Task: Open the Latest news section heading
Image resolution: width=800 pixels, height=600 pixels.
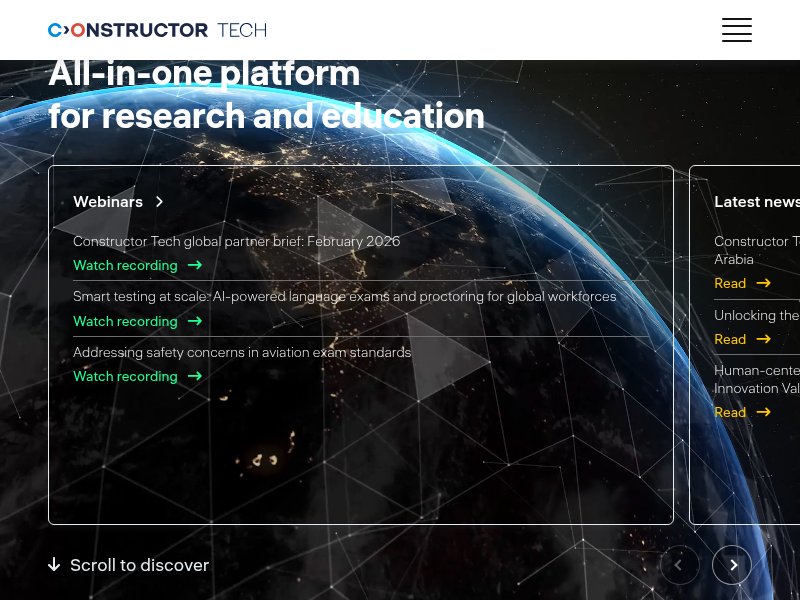Action: [756, 202]
